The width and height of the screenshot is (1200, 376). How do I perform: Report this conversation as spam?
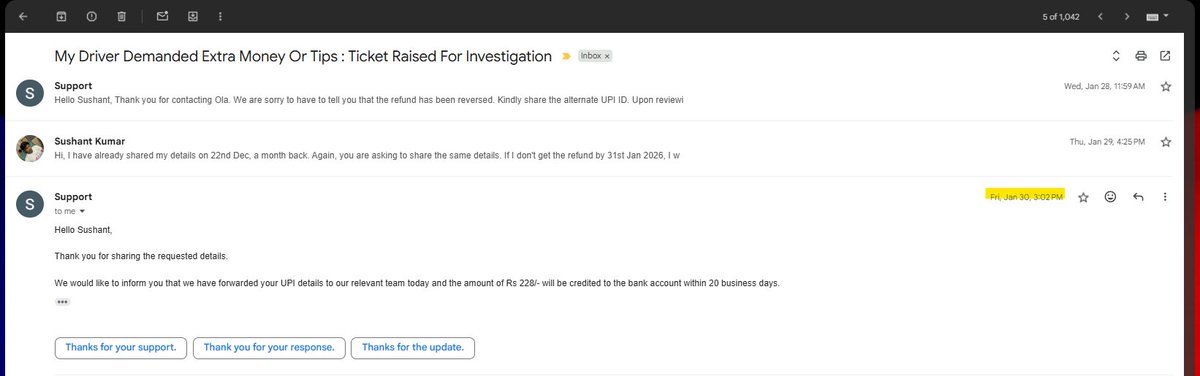tap(91, 17)
